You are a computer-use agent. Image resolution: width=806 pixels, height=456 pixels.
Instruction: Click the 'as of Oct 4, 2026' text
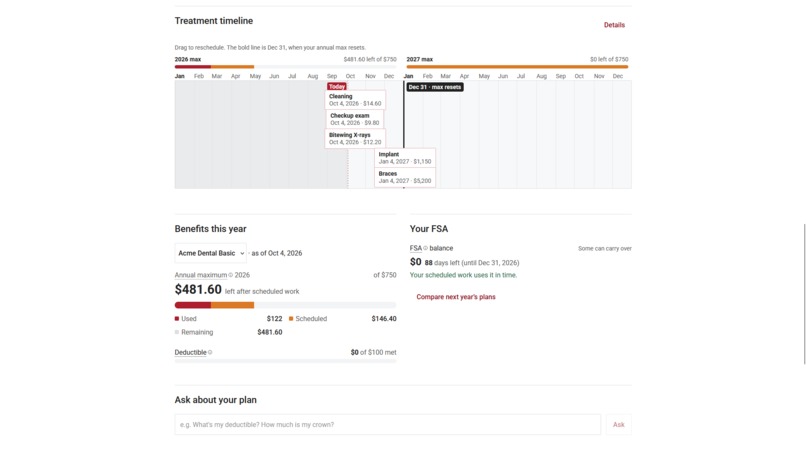277,253
